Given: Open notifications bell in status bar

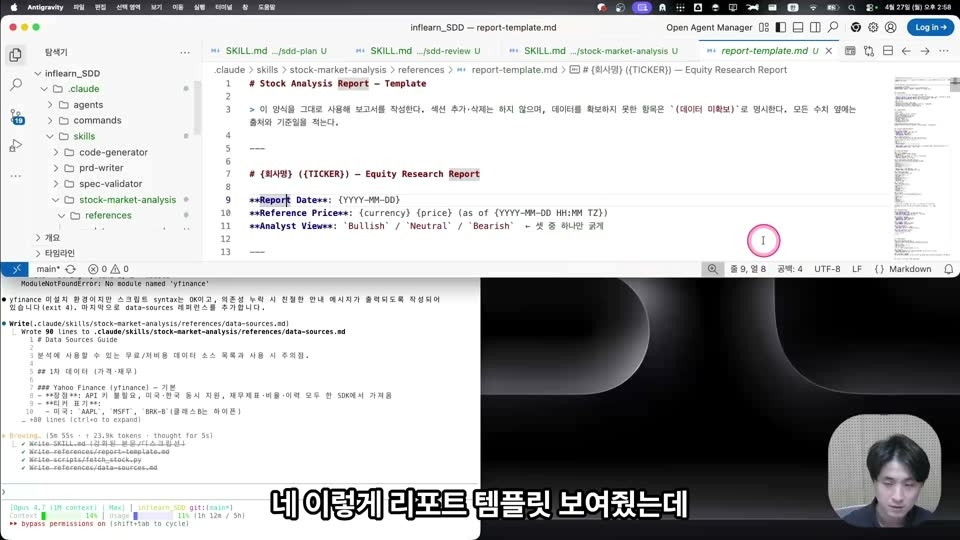Looking at the screenshot, I should [948, 269].
